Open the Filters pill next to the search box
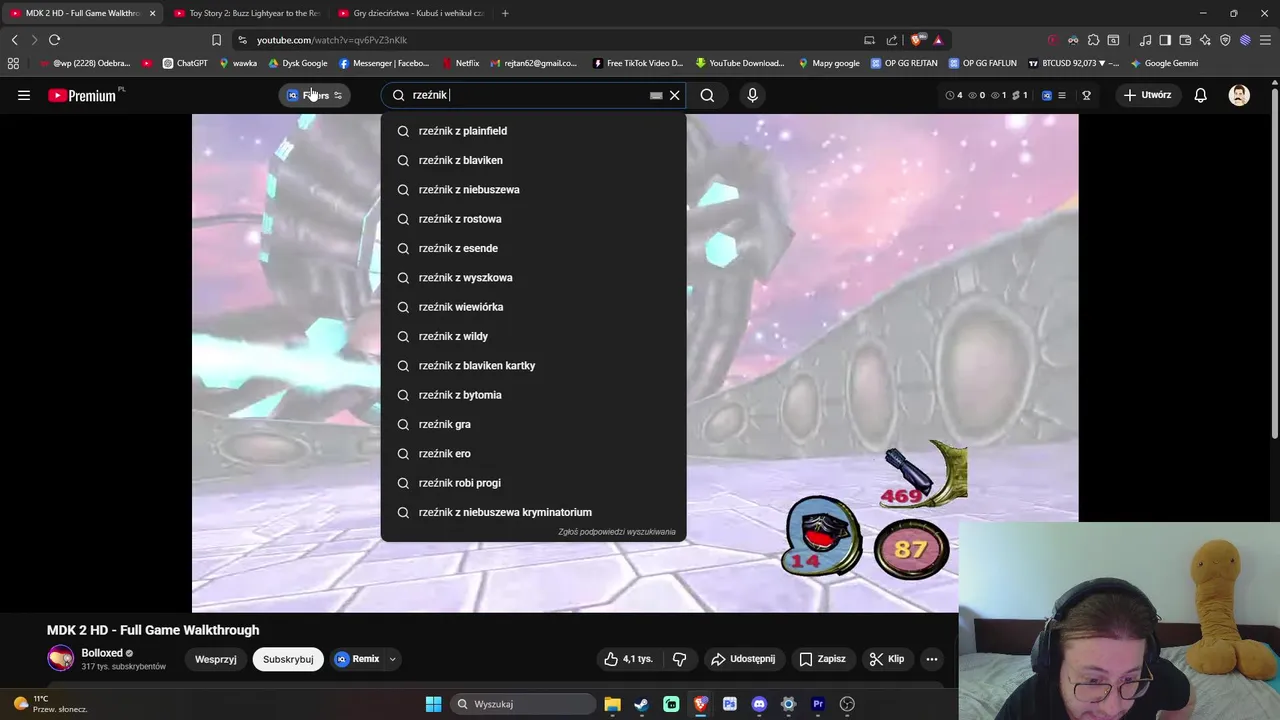Screen dimensions: 1280x720 click(315, 95)
